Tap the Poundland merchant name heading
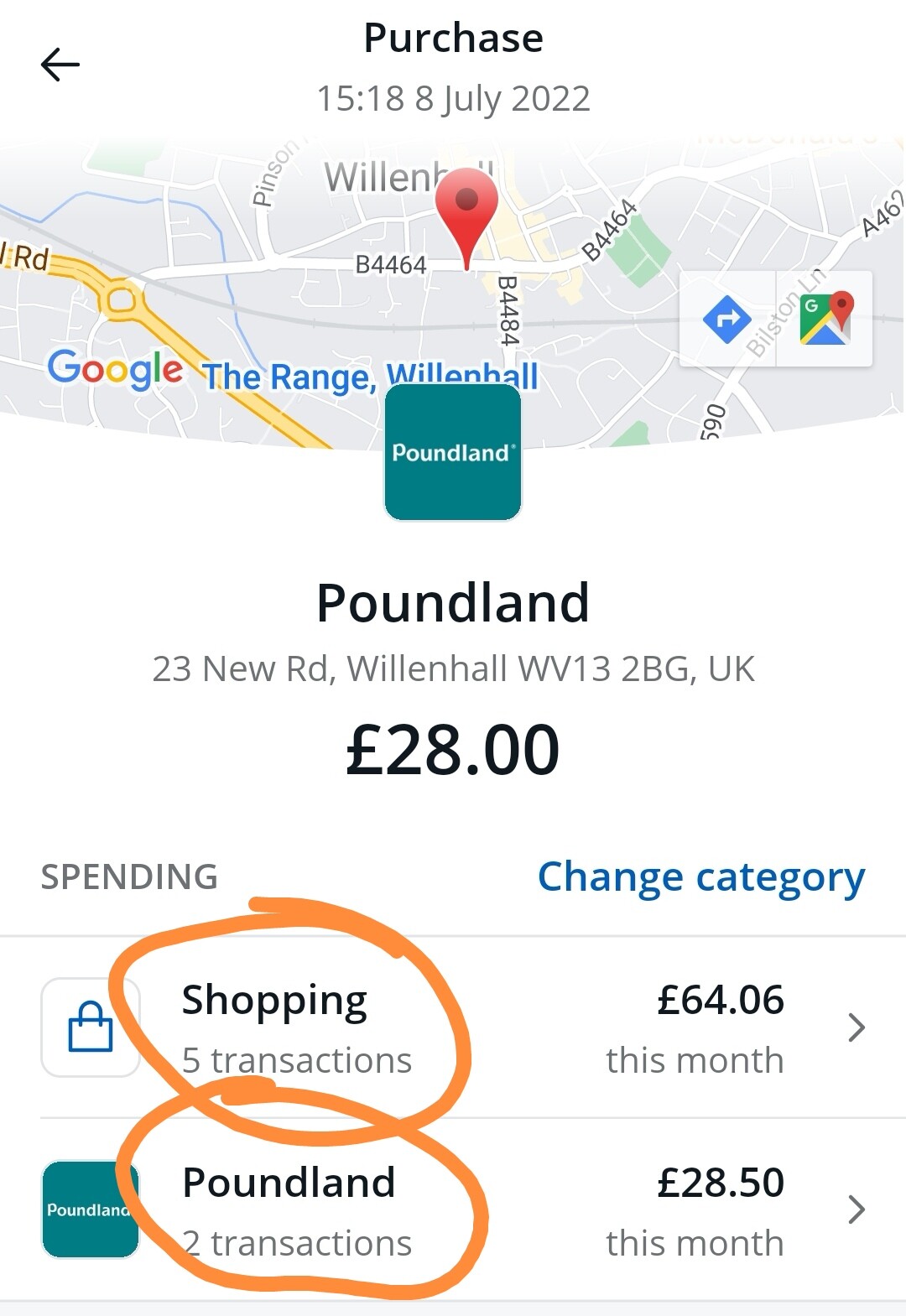 point(453,602)
